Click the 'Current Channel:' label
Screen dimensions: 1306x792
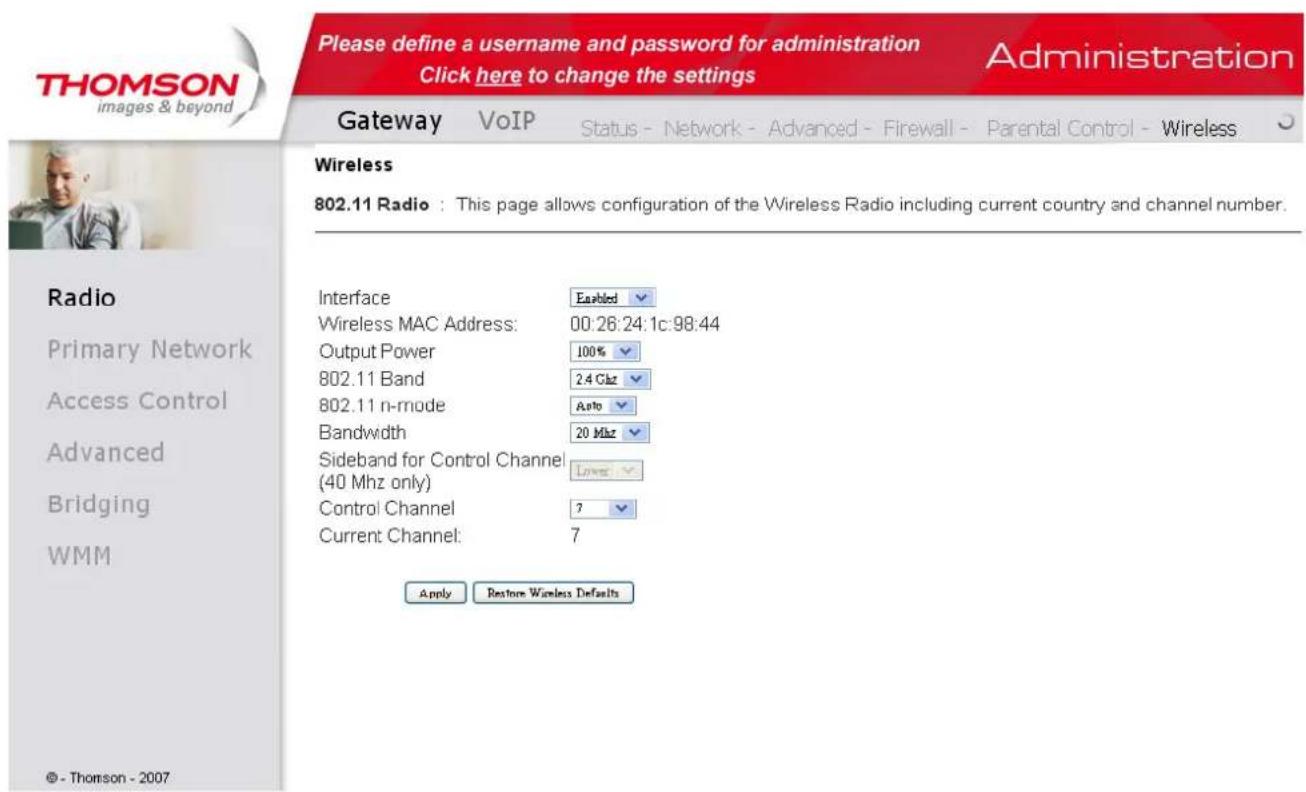(388, 536)
